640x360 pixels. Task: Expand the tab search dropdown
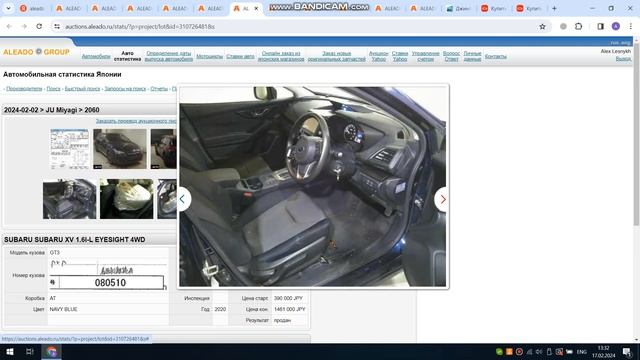pos(8,8)
